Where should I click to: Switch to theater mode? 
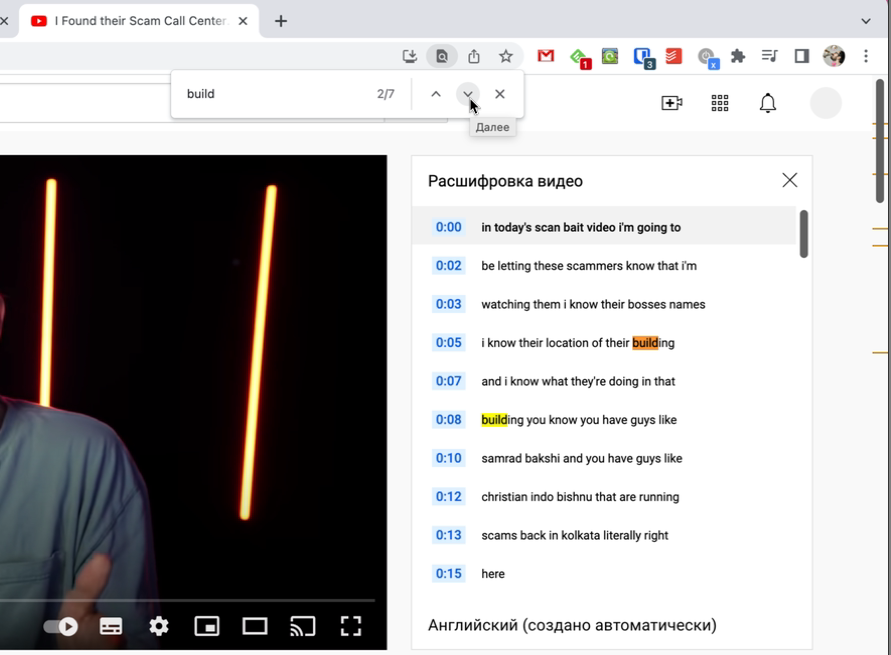(255, 627)
